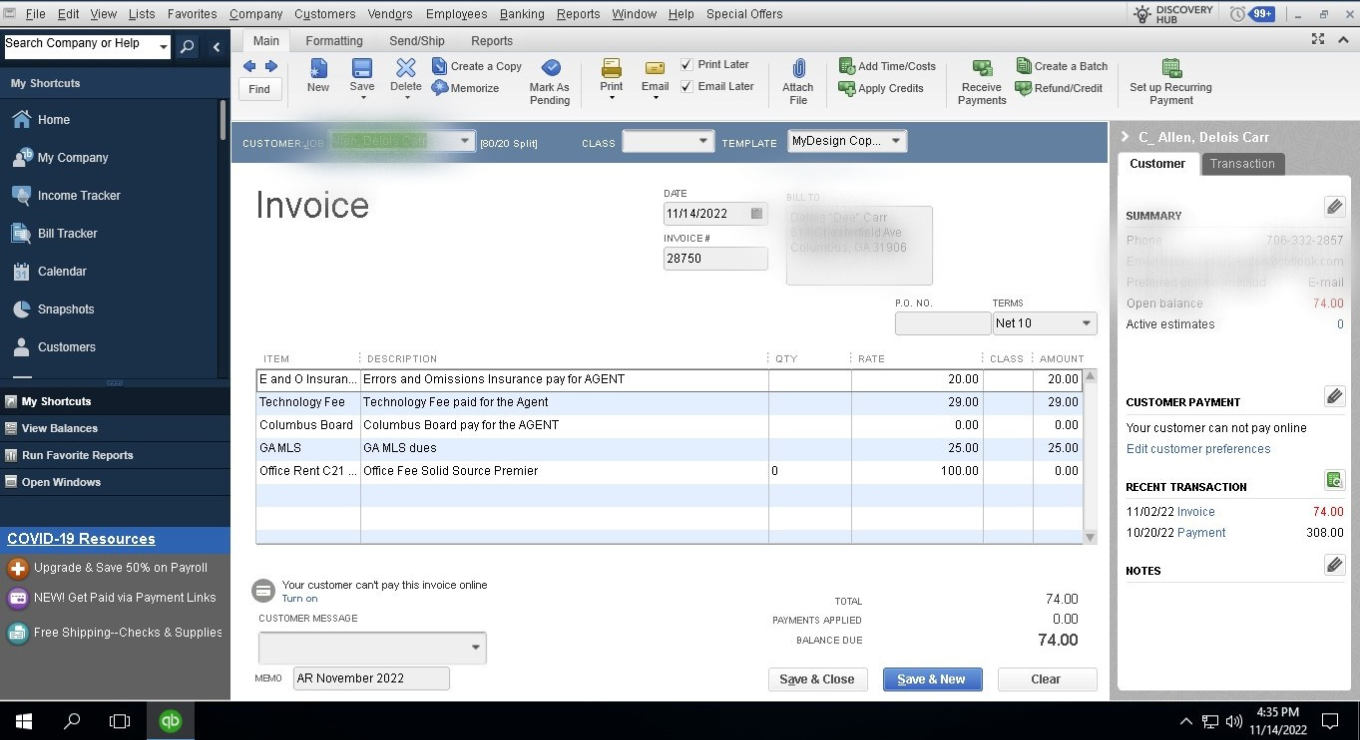Click the Email envelope icon
The image size is (1360, 740).
click(x=655, y=68)
